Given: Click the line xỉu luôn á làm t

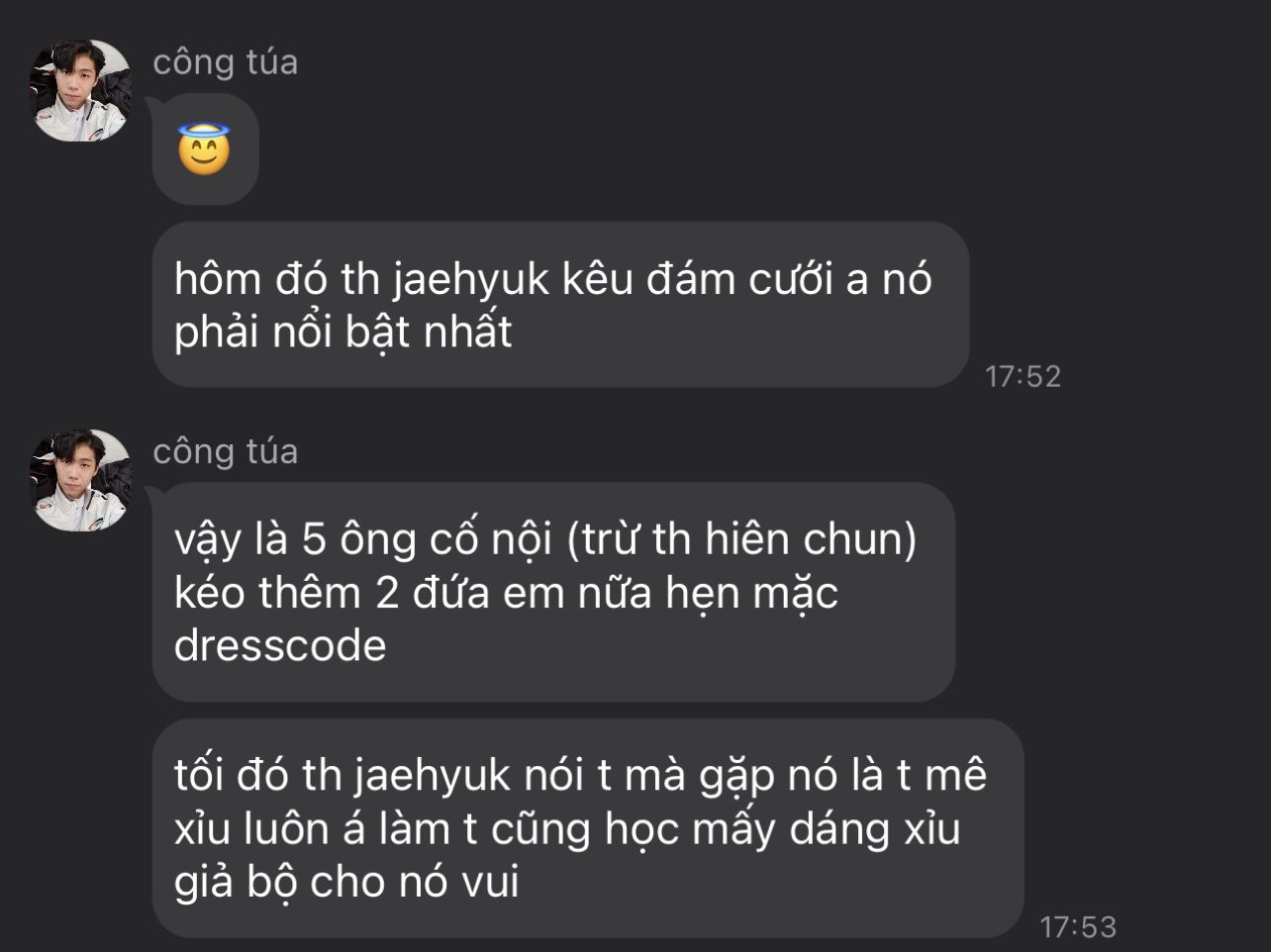Looking at the screenshot, I should coord(567,829).
